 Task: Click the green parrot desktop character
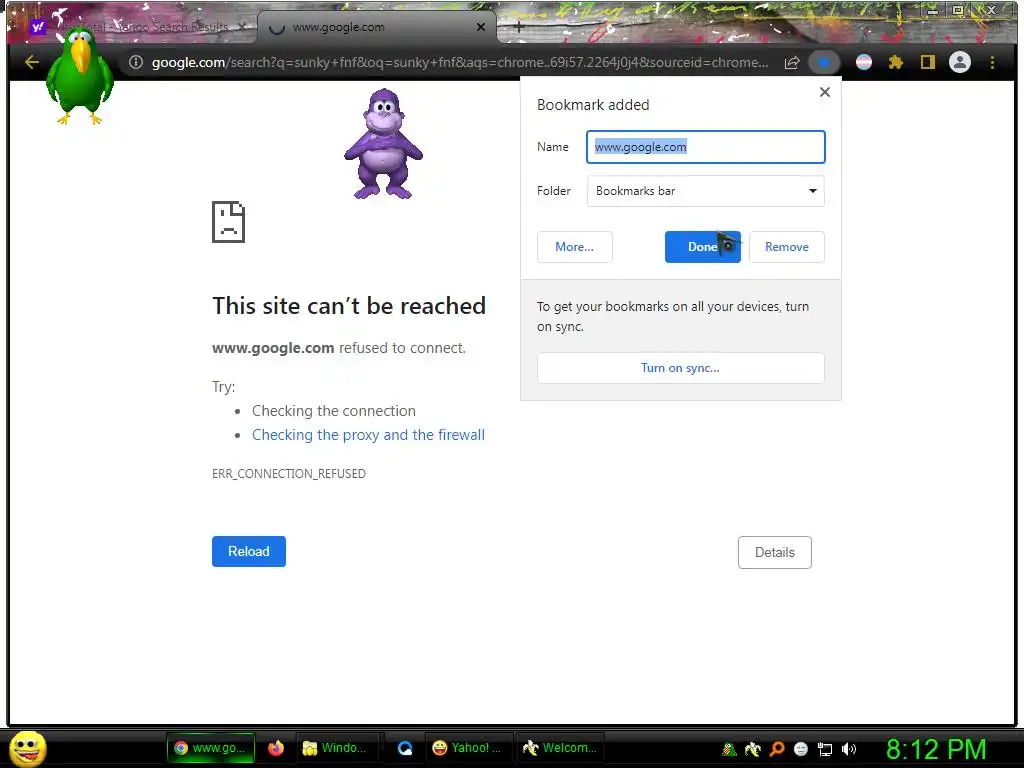[80, 77]
